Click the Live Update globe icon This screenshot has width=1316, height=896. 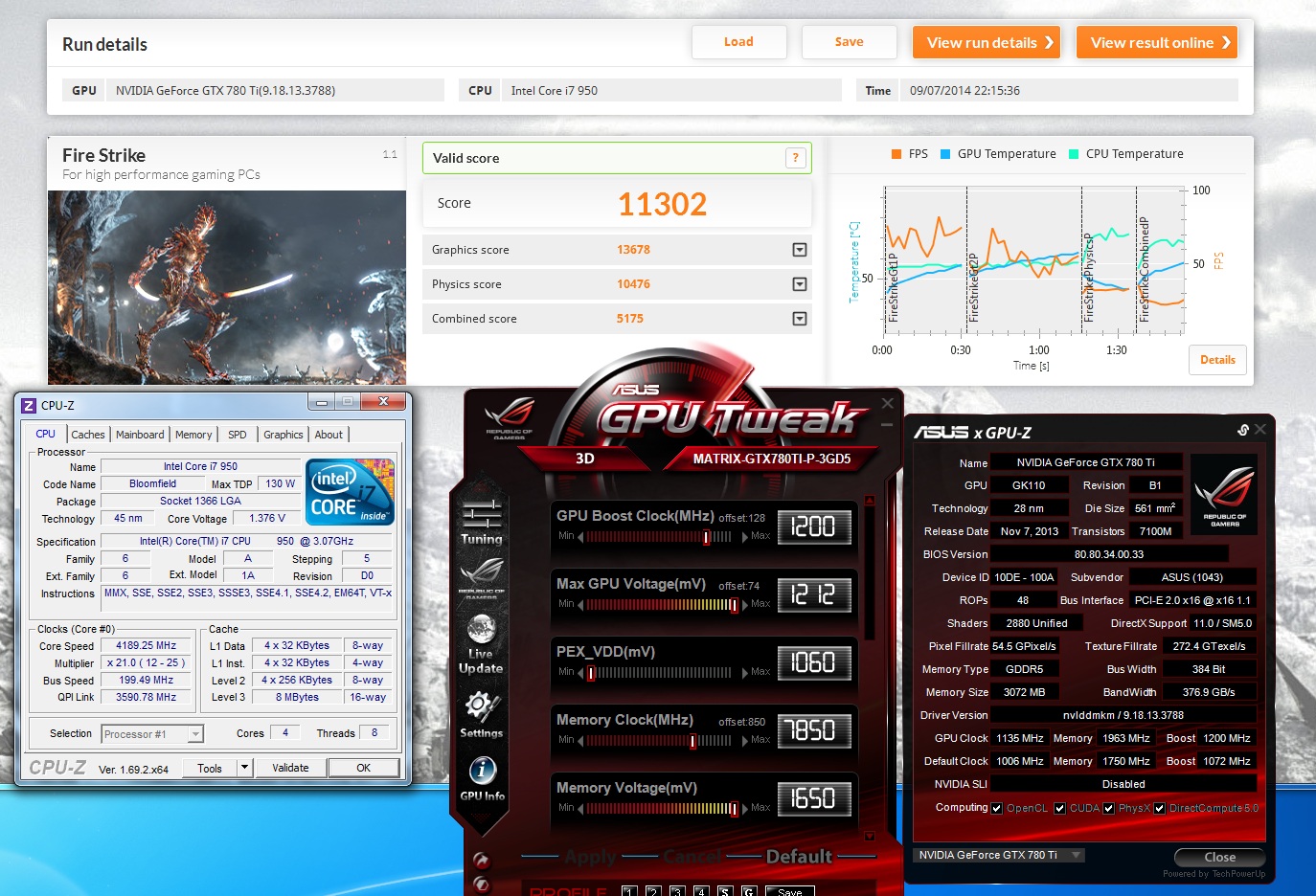pyautogui.click(x=481, y=630)
